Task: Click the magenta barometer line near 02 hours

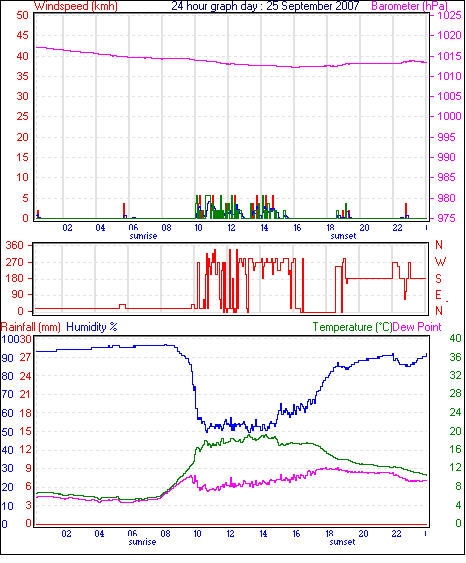Action: [x=67, y=50]
